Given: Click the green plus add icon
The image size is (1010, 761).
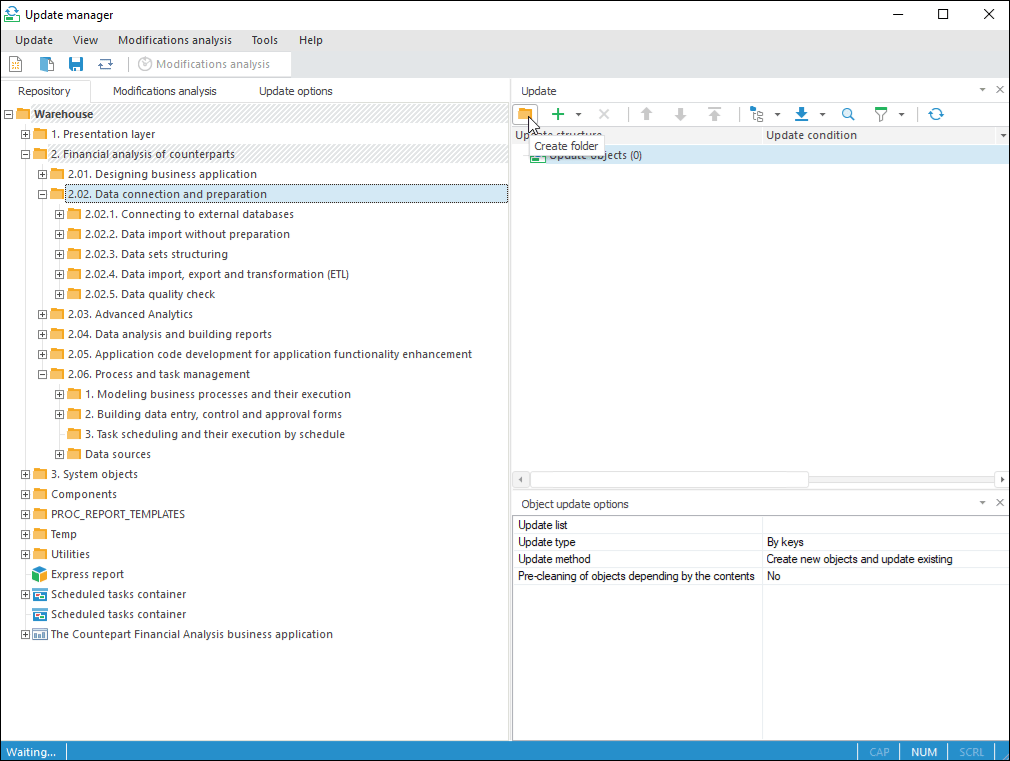Looking at the screenshot, I should [x=558, y=114].
